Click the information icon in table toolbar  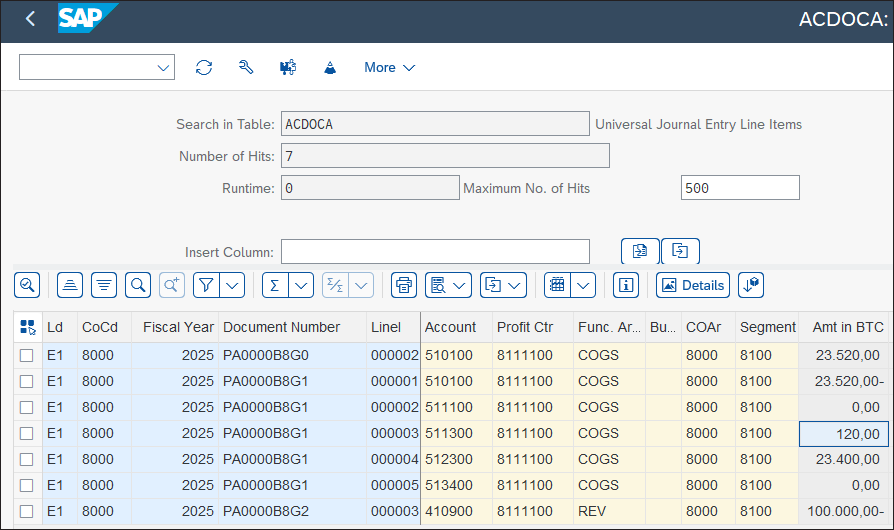point(627,285)
